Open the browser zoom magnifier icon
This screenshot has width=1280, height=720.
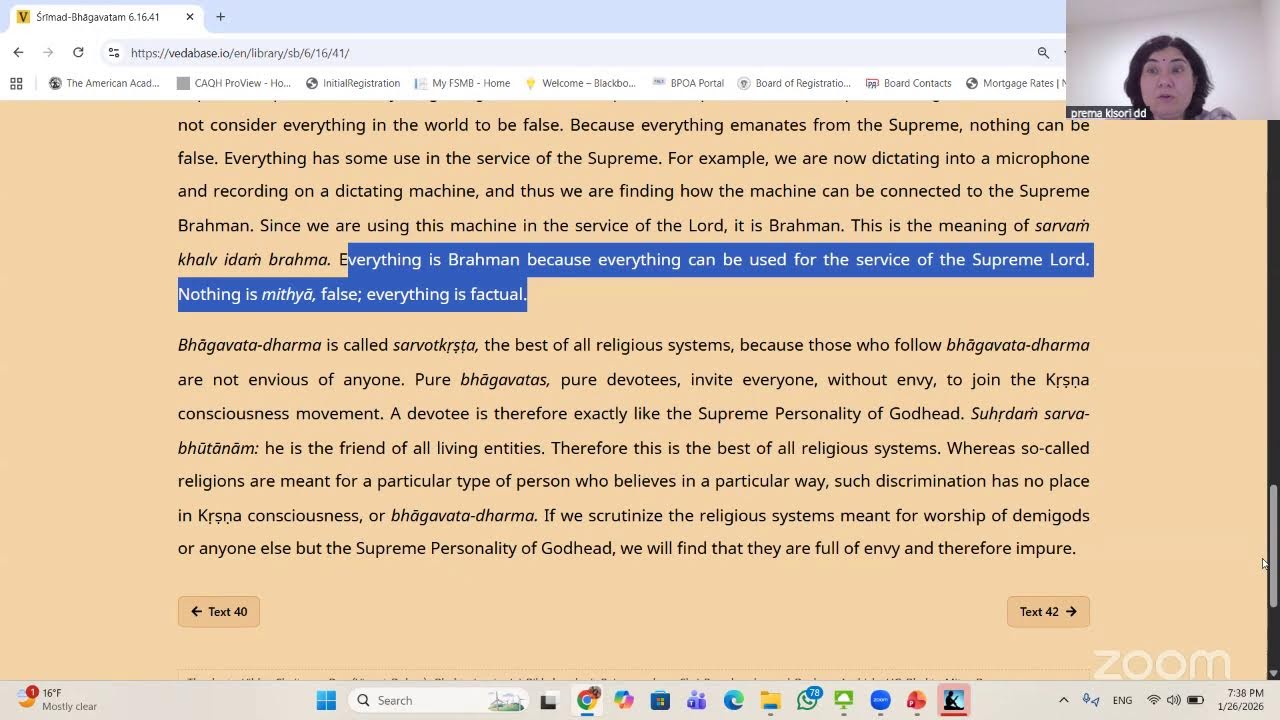click(1043, 53)
